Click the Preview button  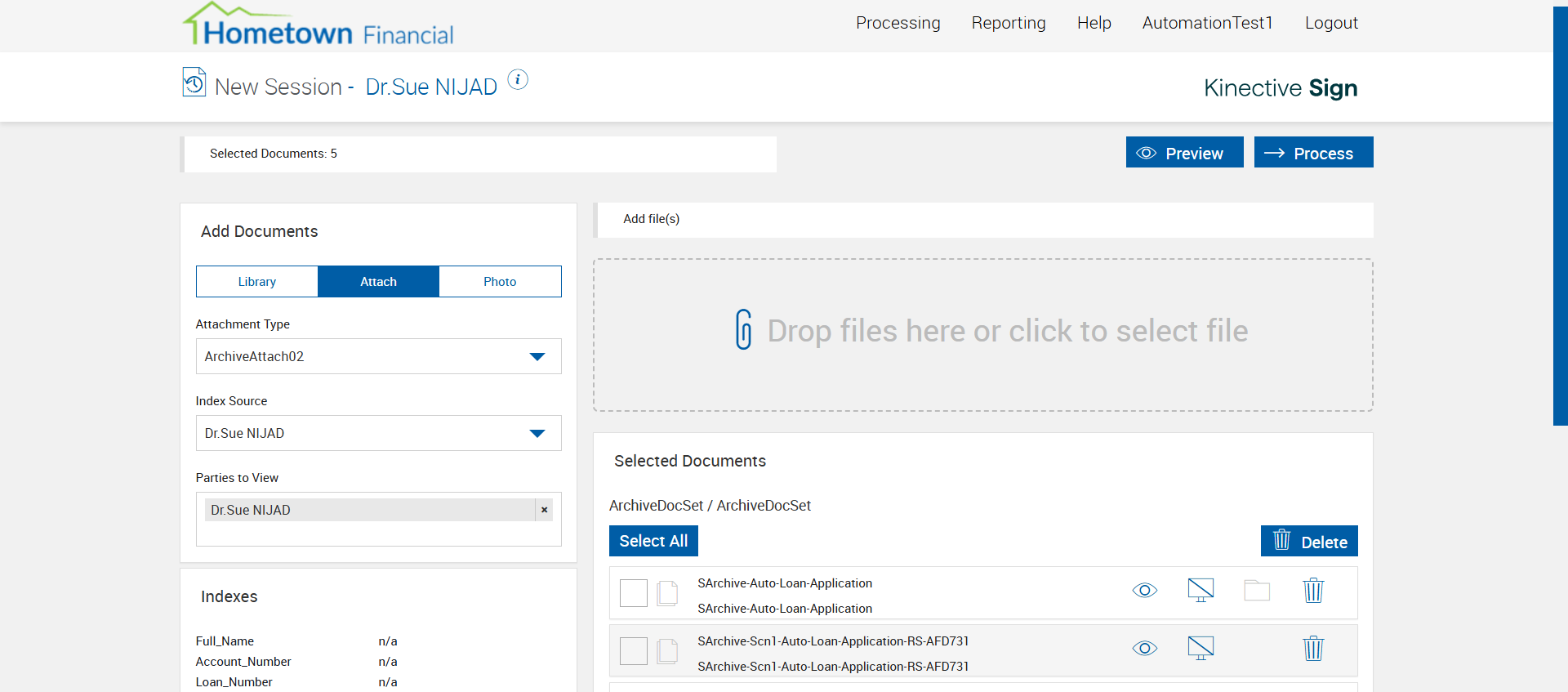coord(1185,152)
